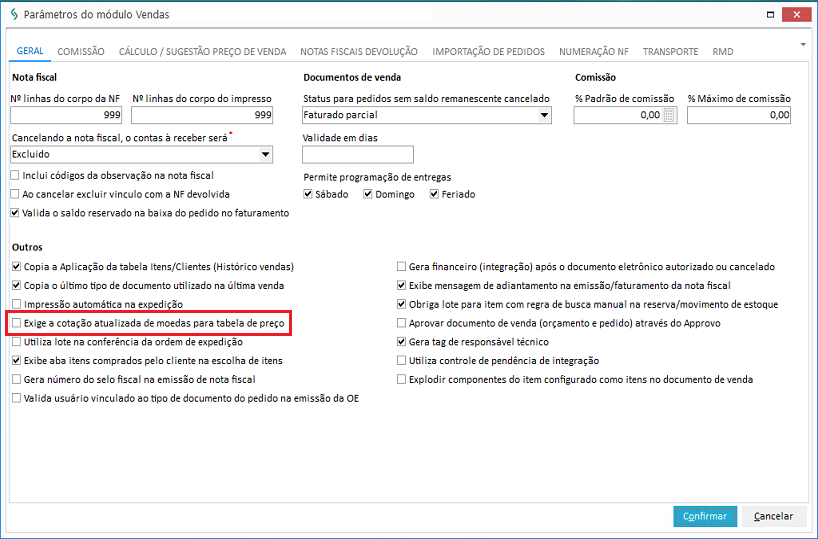Enable Exige a cotação atualizada de moedas
This screenshot has height=539, width=818.
click(15, 324)
